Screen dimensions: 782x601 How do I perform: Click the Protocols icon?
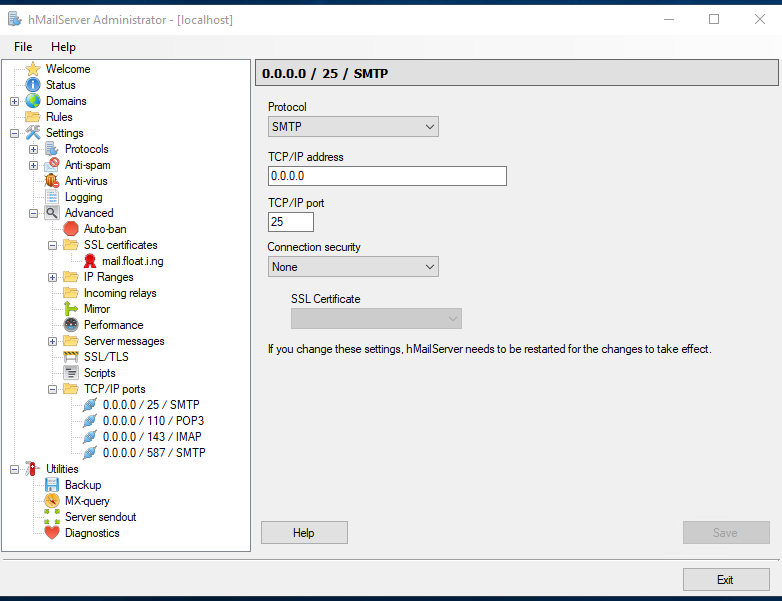coord(52,149)
